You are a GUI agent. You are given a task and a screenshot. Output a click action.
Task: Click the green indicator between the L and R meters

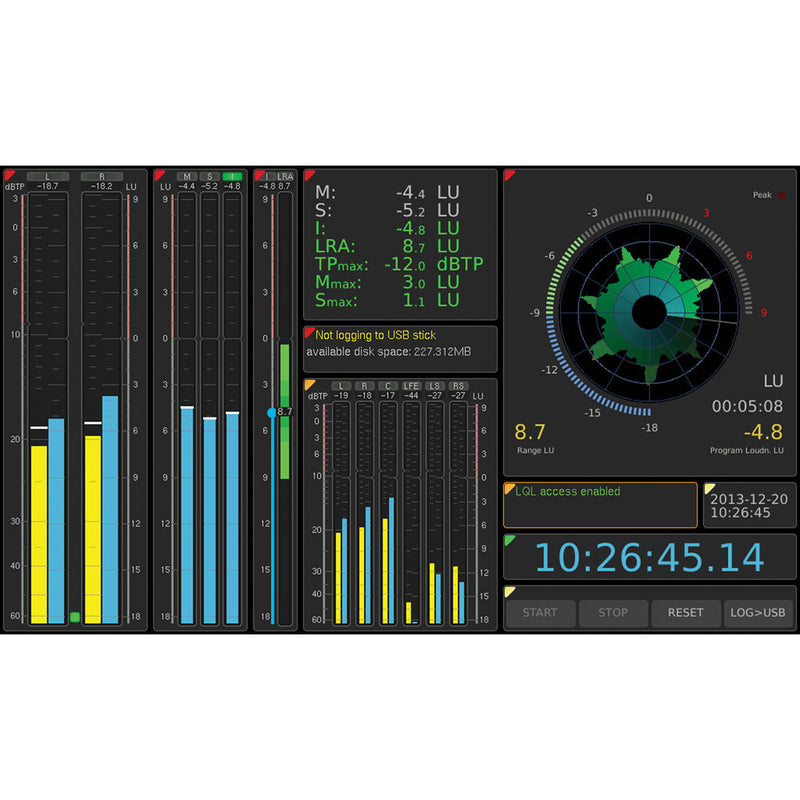pos(75,617)
